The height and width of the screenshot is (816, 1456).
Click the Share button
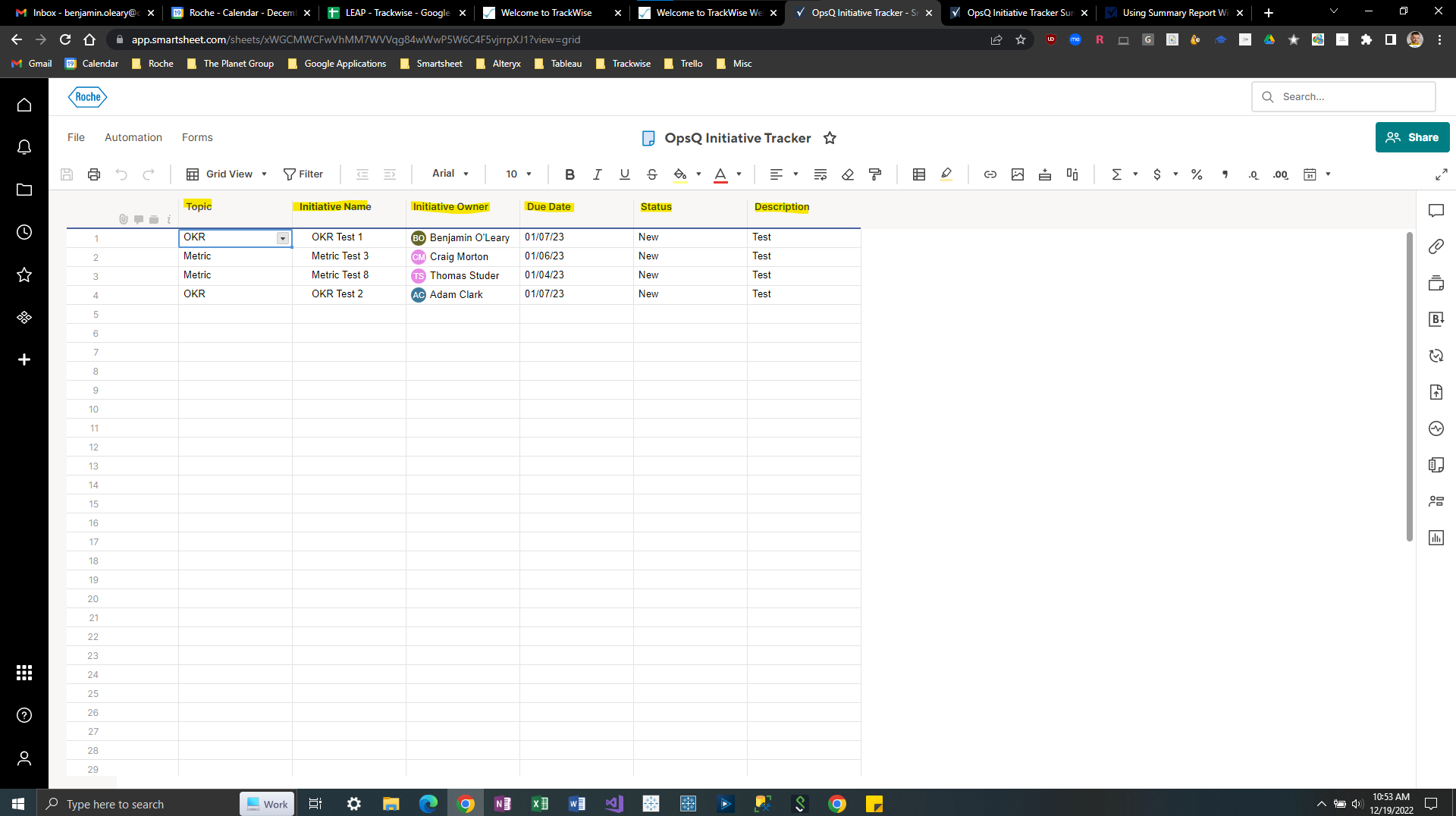tap(1412, 137)
